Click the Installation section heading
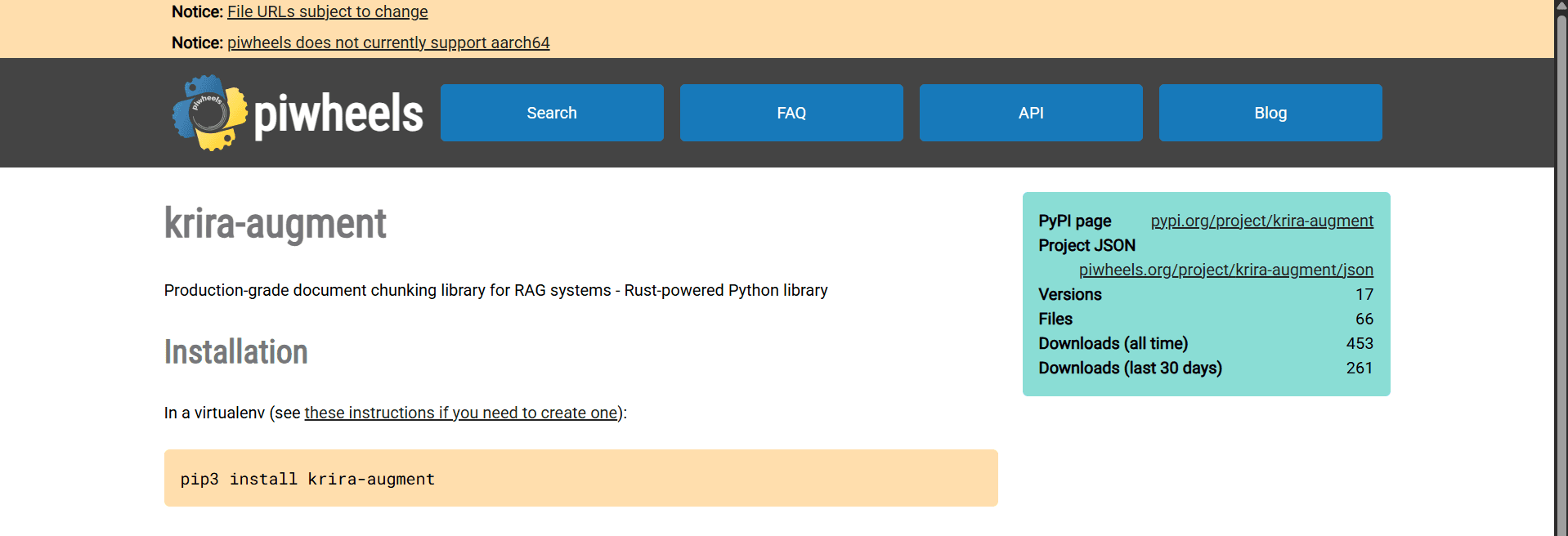1568x536 pixels. tap(235, 352)
